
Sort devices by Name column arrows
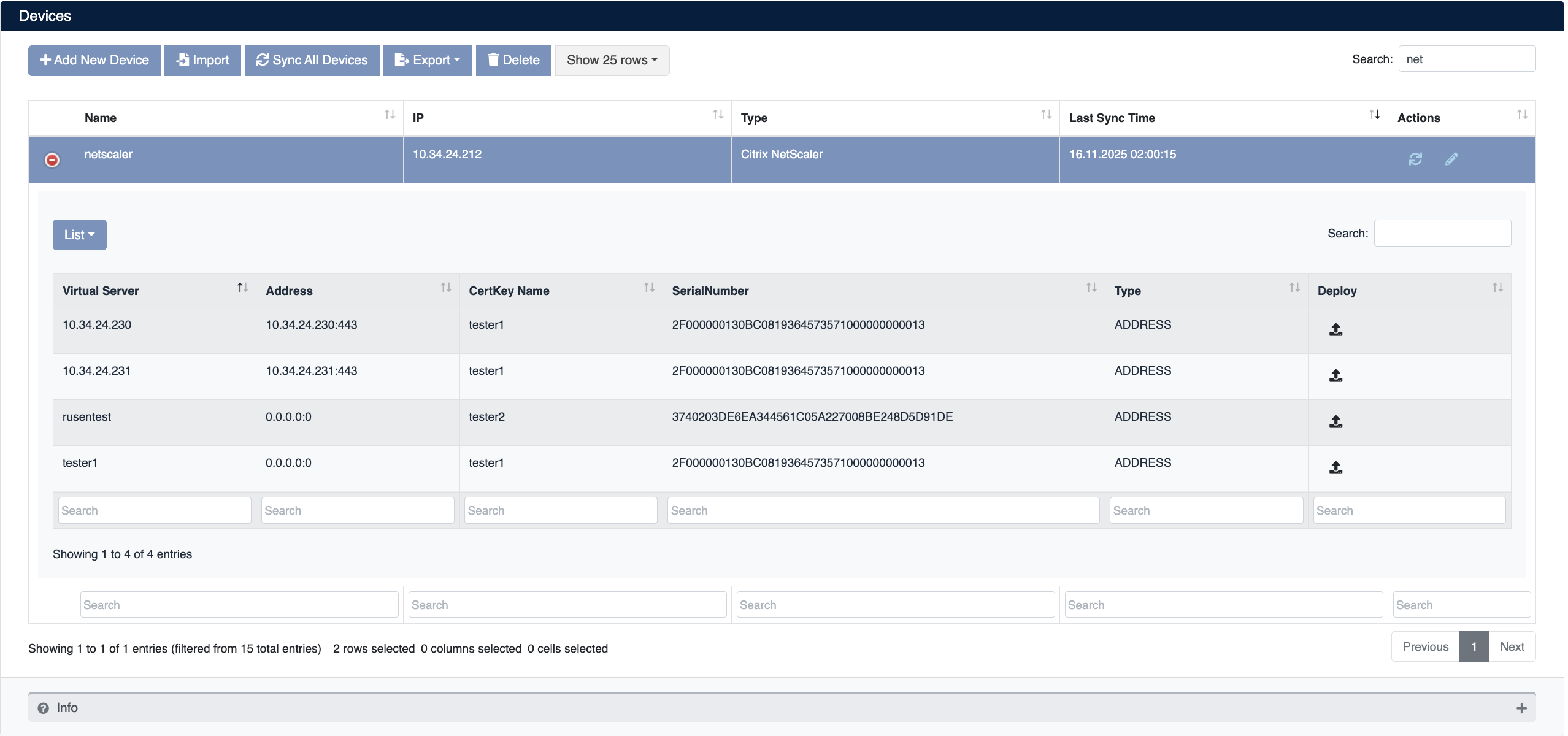tap(390, 115)
